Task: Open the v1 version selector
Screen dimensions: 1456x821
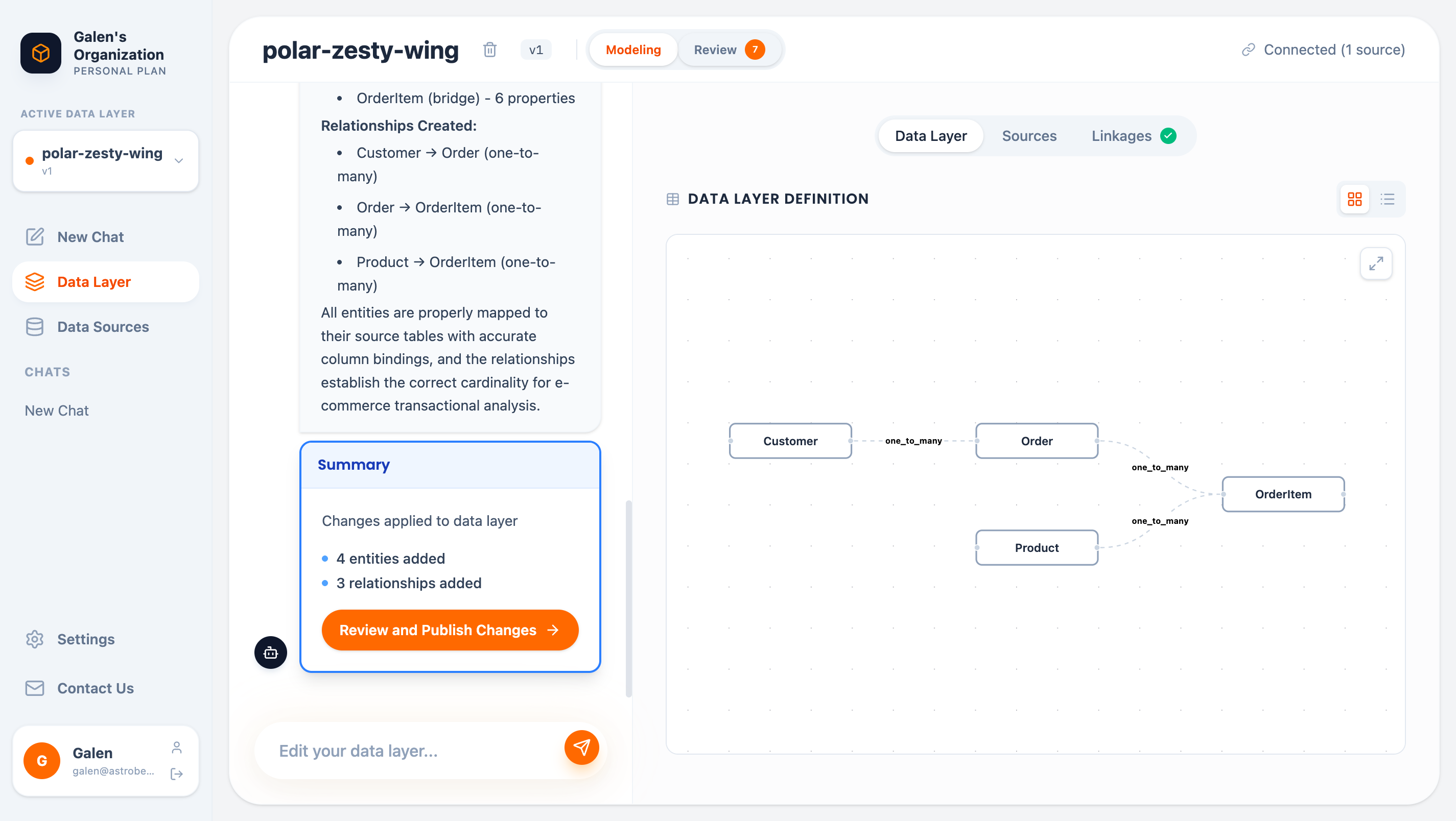Action: tap(535, 50)
